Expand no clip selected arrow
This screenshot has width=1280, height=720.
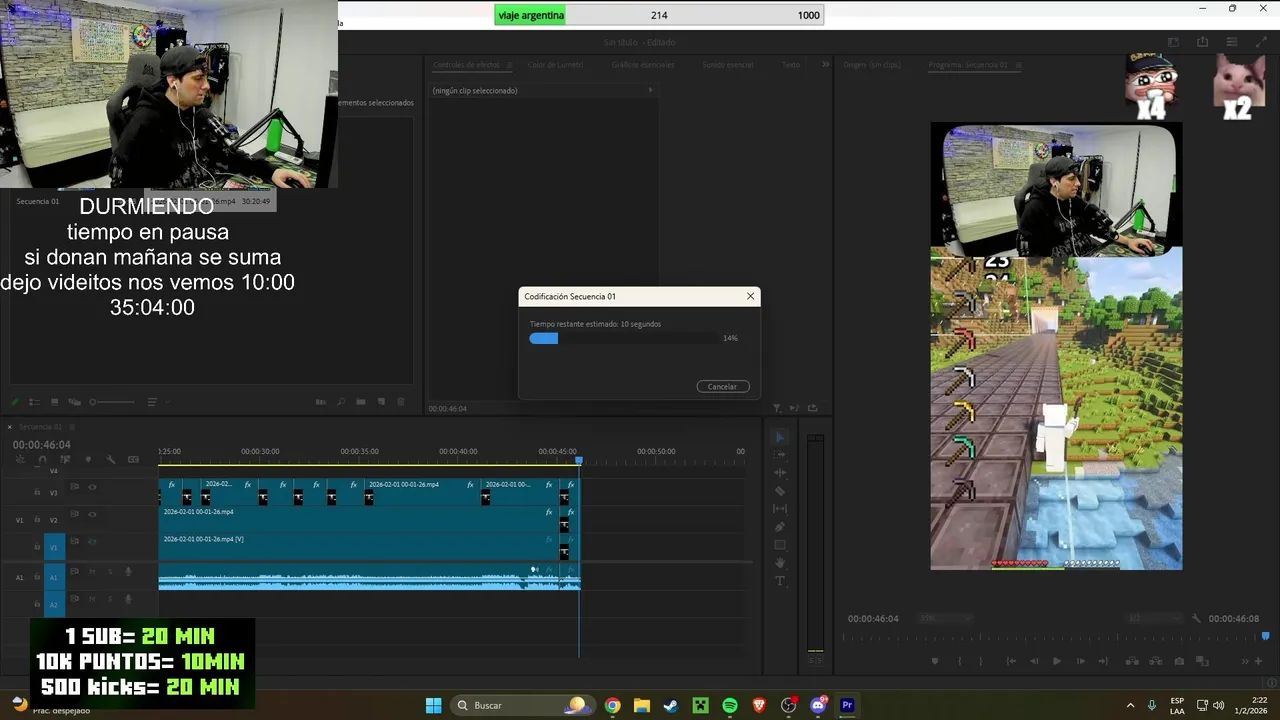pos(650,90)
